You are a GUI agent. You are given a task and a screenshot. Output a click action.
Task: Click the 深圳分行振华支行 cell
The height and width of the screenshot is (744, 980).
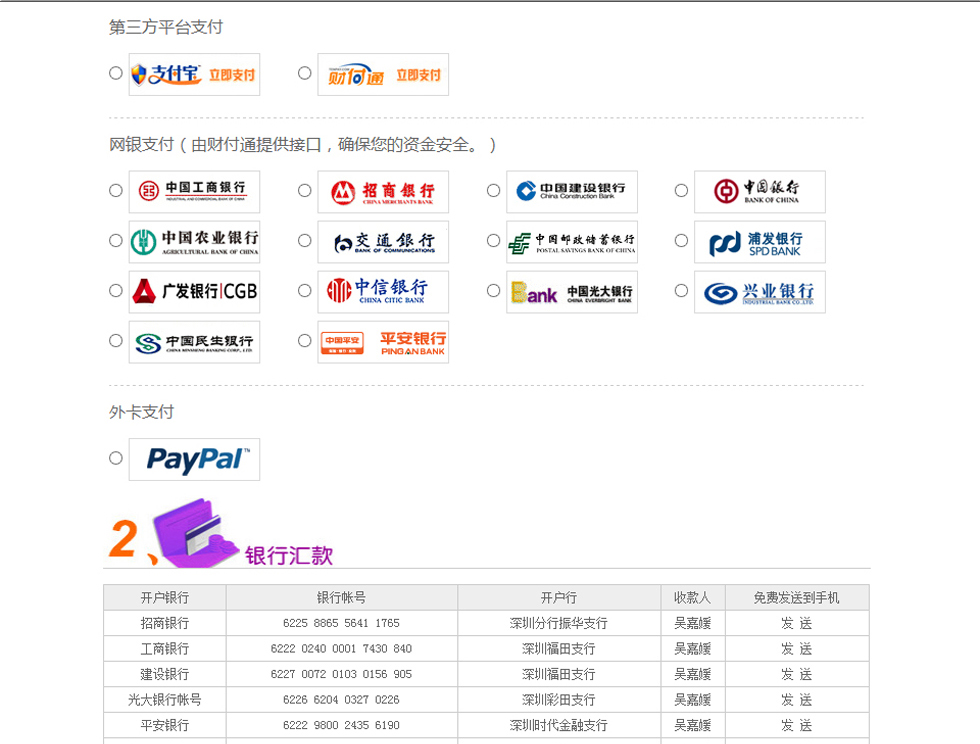(x=559, y=623)
